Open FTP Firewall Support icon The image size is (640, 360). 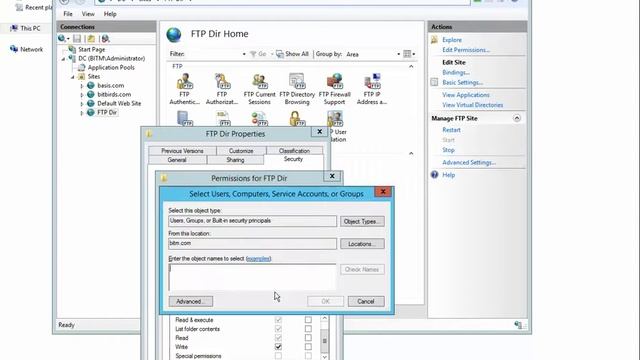334,81
